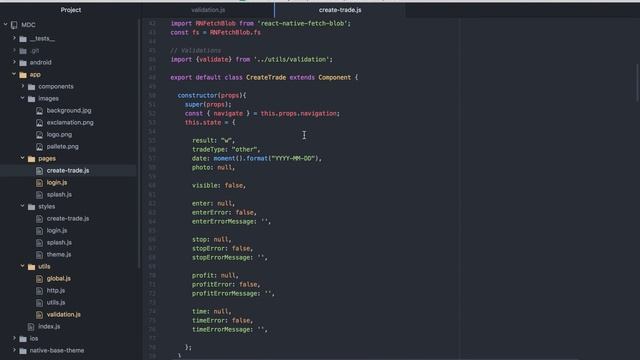This screenshot has height=360, width=640.
Task: Expand the ios folder chevron
Action: [x=14, y=338]
